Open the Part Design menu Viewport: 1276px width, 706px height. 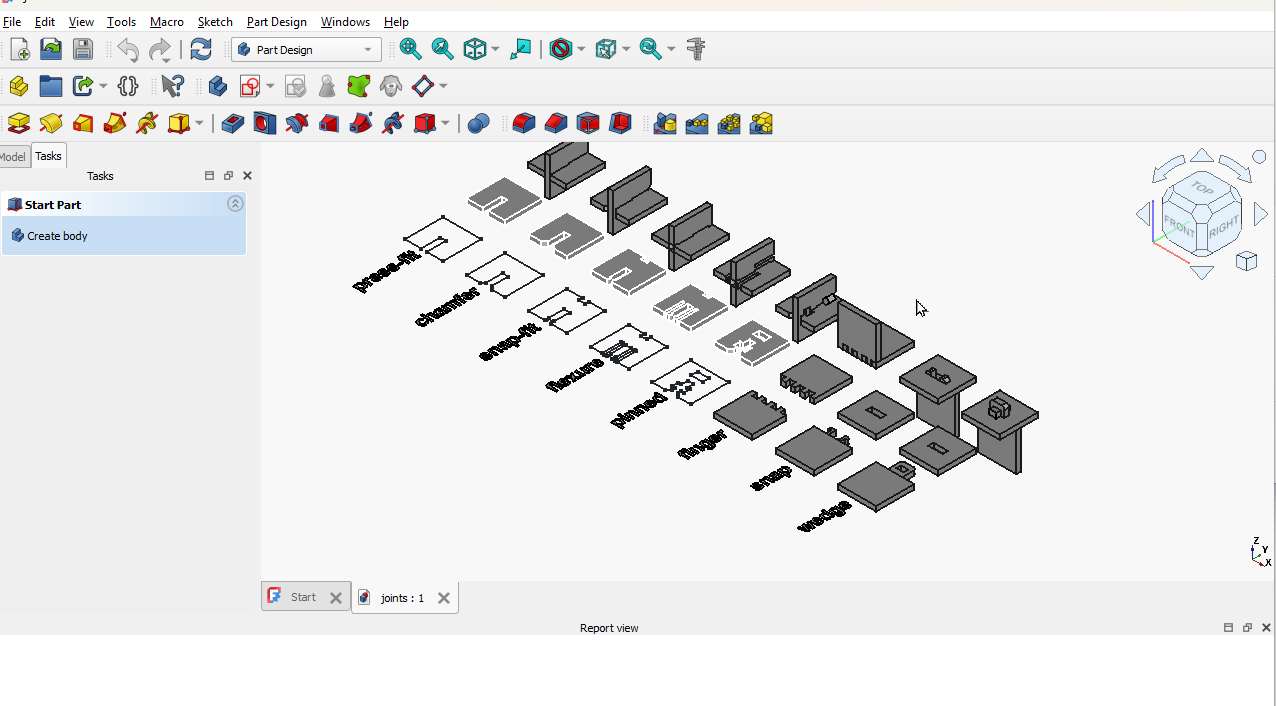(277, 21)
